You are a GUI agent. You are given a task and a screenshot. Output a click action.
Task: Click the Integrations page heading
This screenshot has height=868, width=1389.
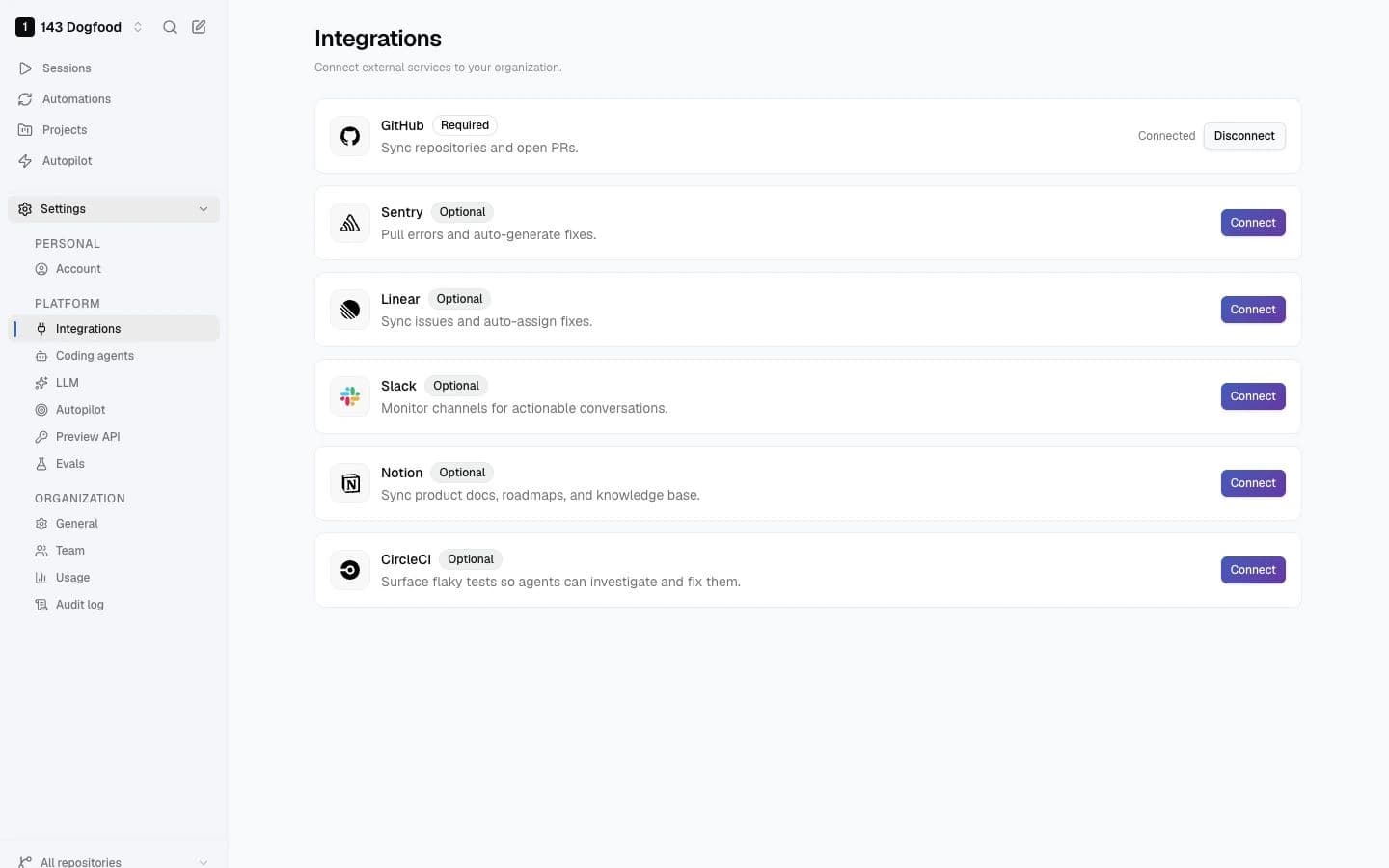tap(378, 39)
